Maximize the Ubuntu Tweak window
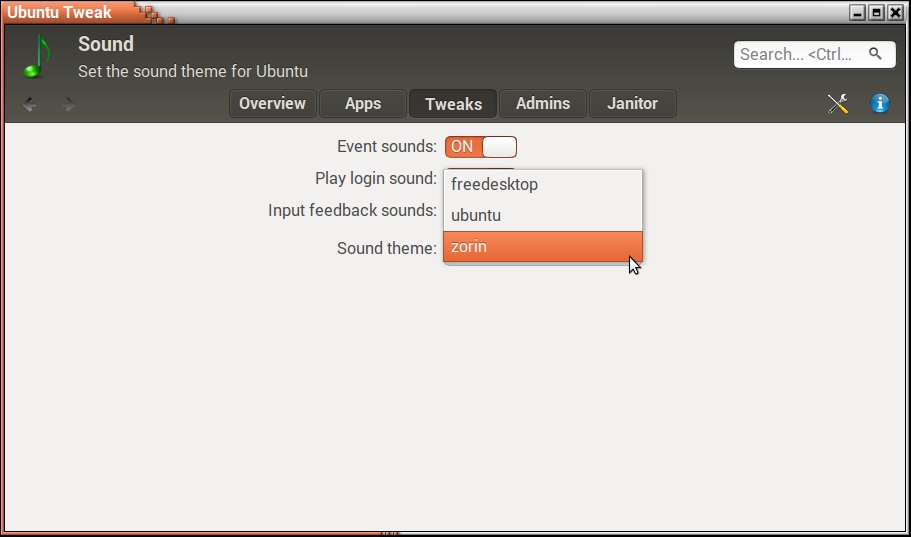Image resolution: width=911 pixels, height=537 pixels. [x=876, y=13]
